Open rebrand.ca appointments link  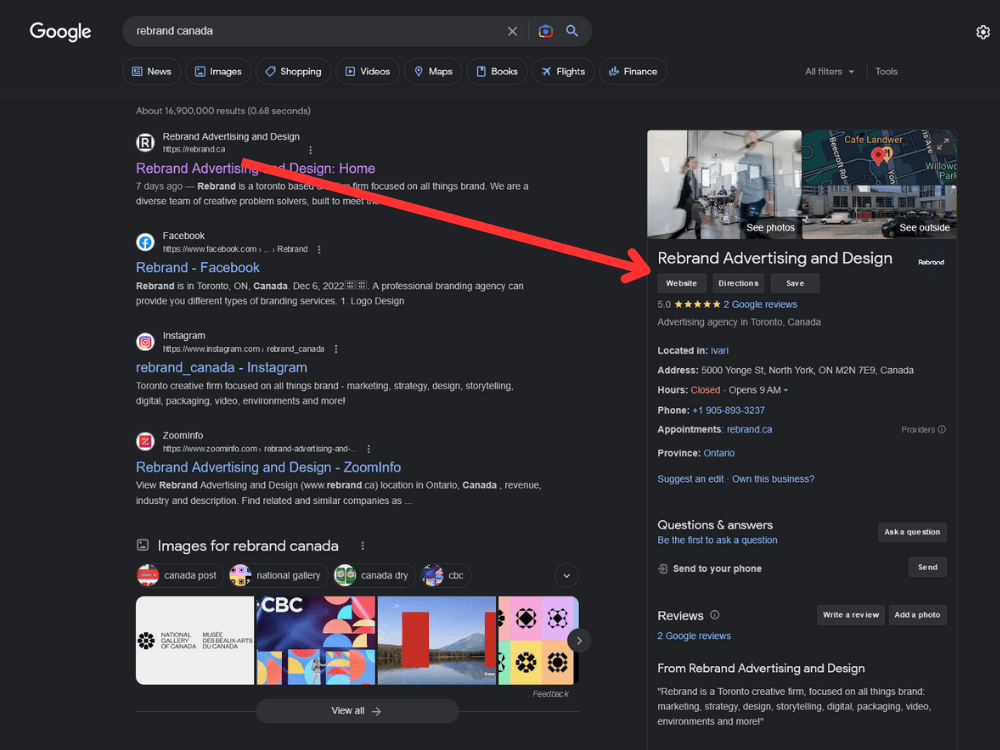(749, 430)
